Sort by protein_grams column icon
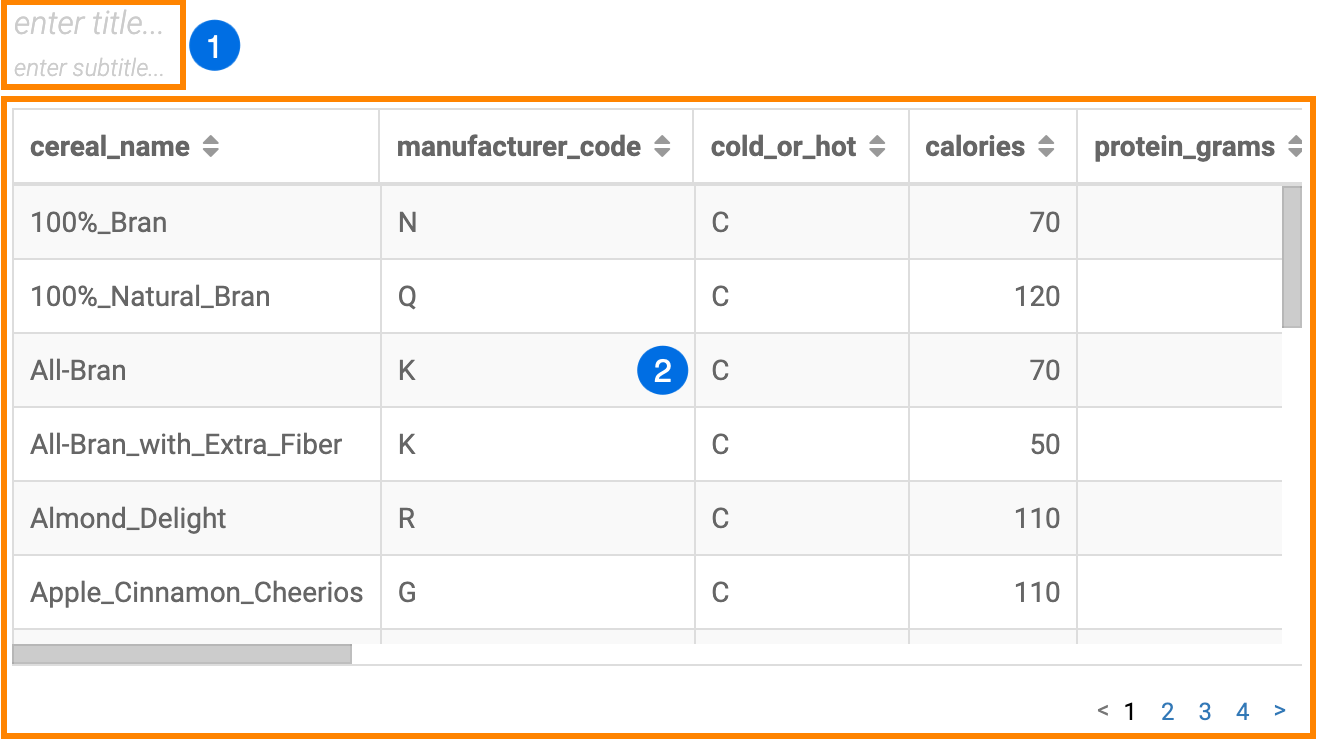This screenshot has width=1326, height=740. [1295, 147]
